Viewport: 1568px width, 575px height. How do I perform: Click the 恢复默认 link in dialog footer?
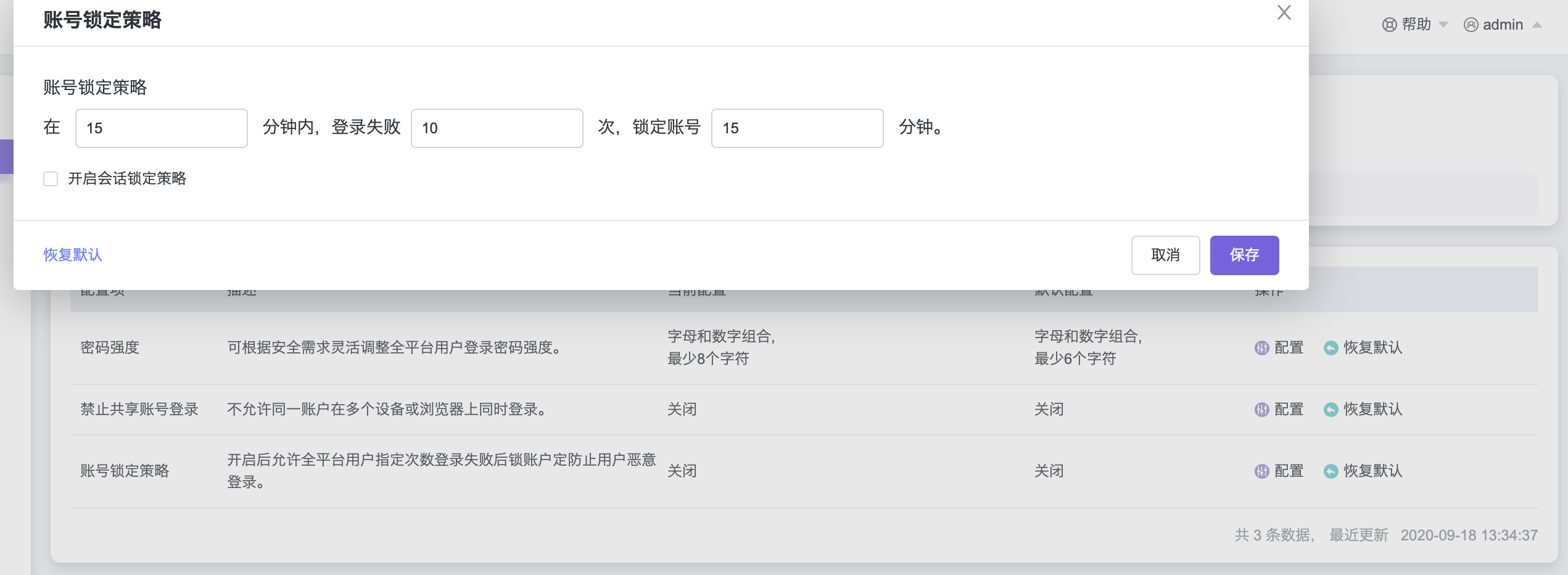(73, 255)
